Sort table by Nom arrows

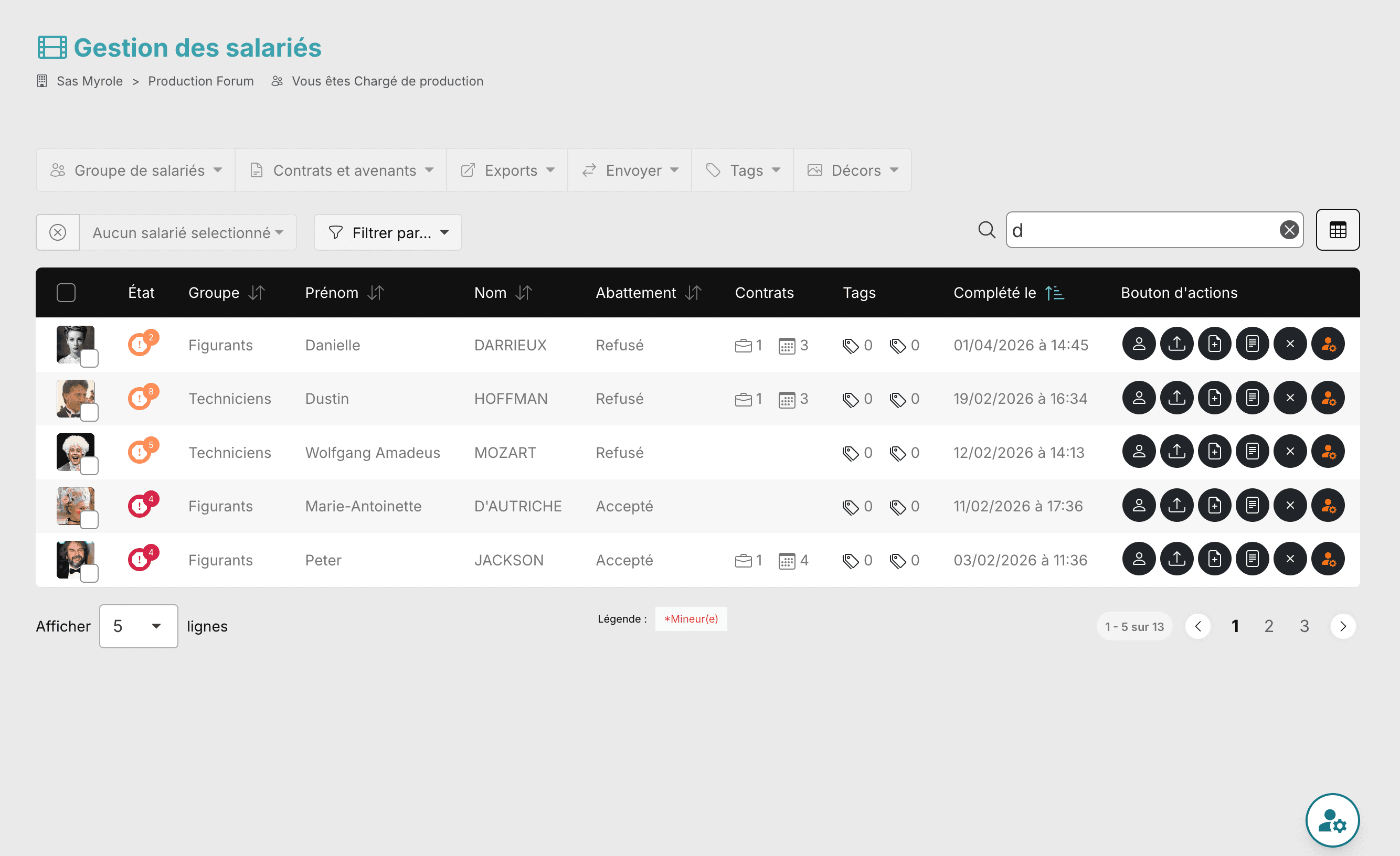pyautogui.click(x=523, y=293)
